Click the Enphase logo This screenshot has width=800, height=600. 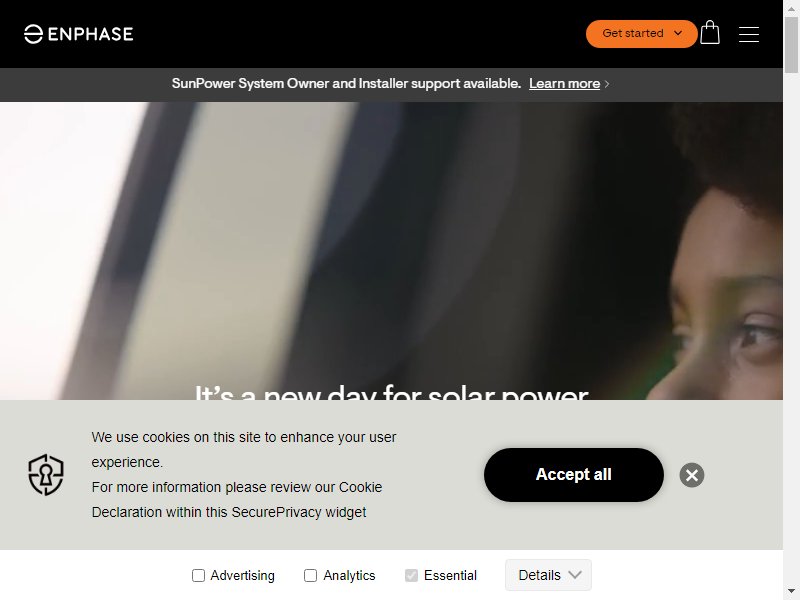pos(79,34)
